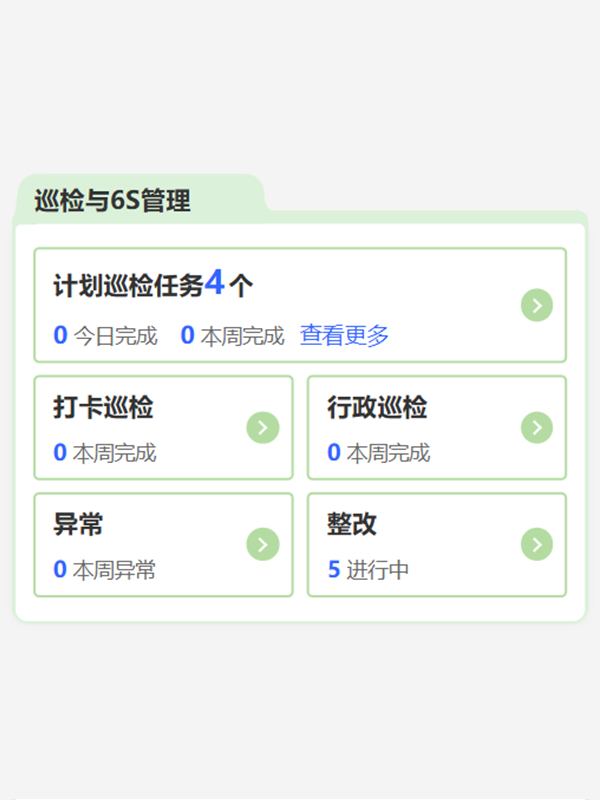This screenshot has height=800, width=600.
Task: Click the 计划巡检任务 title text
Action: [128, 286]
